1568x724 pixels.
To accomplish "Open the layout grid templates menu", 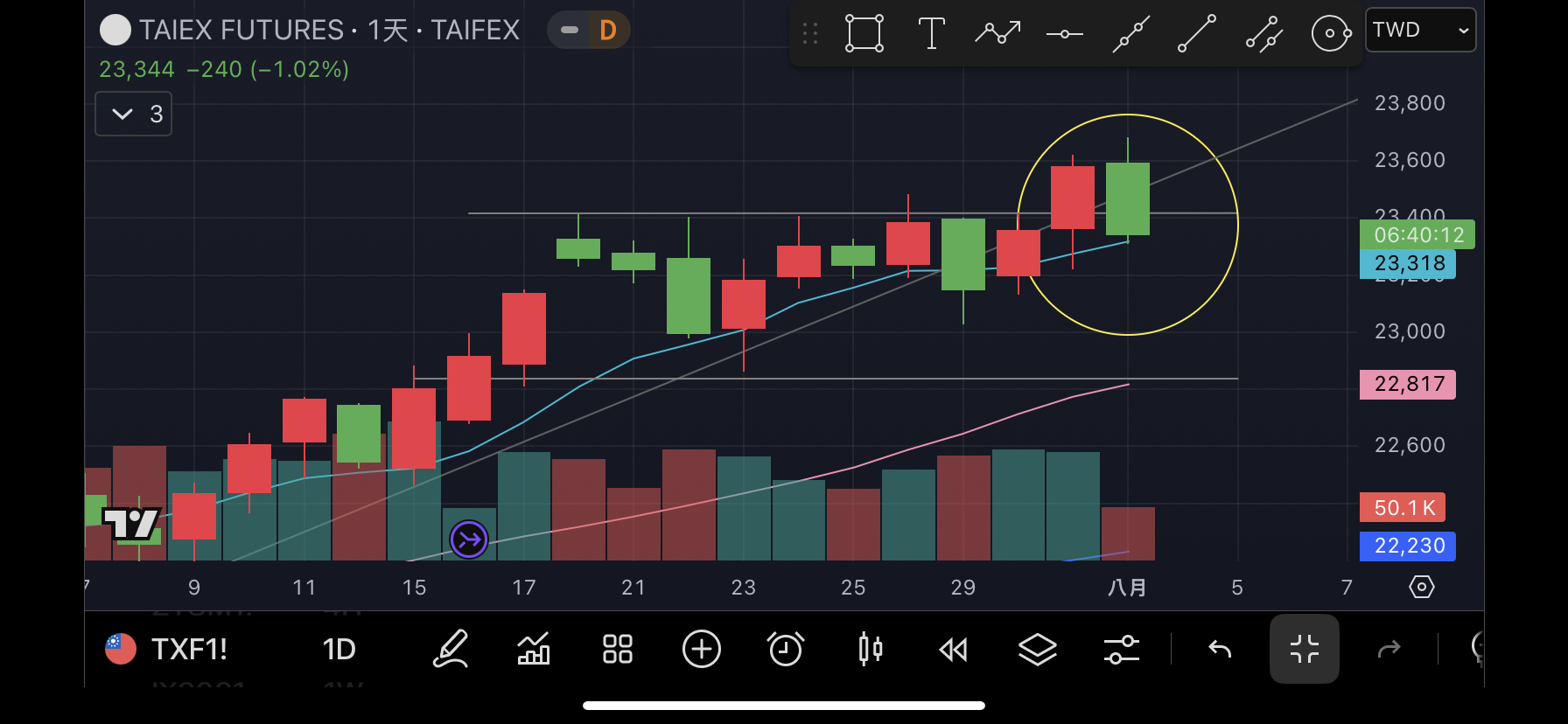I will (617, 650).
